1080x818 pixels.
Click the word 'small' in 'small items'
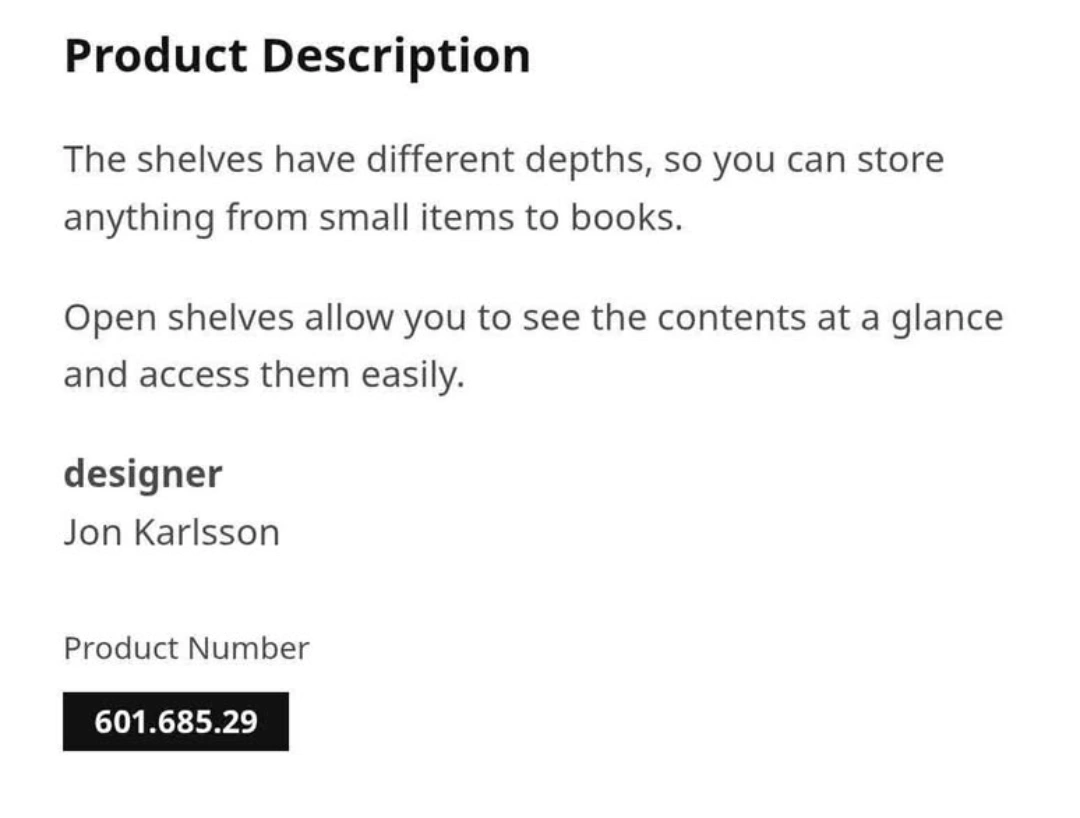(x=364, y=218)
